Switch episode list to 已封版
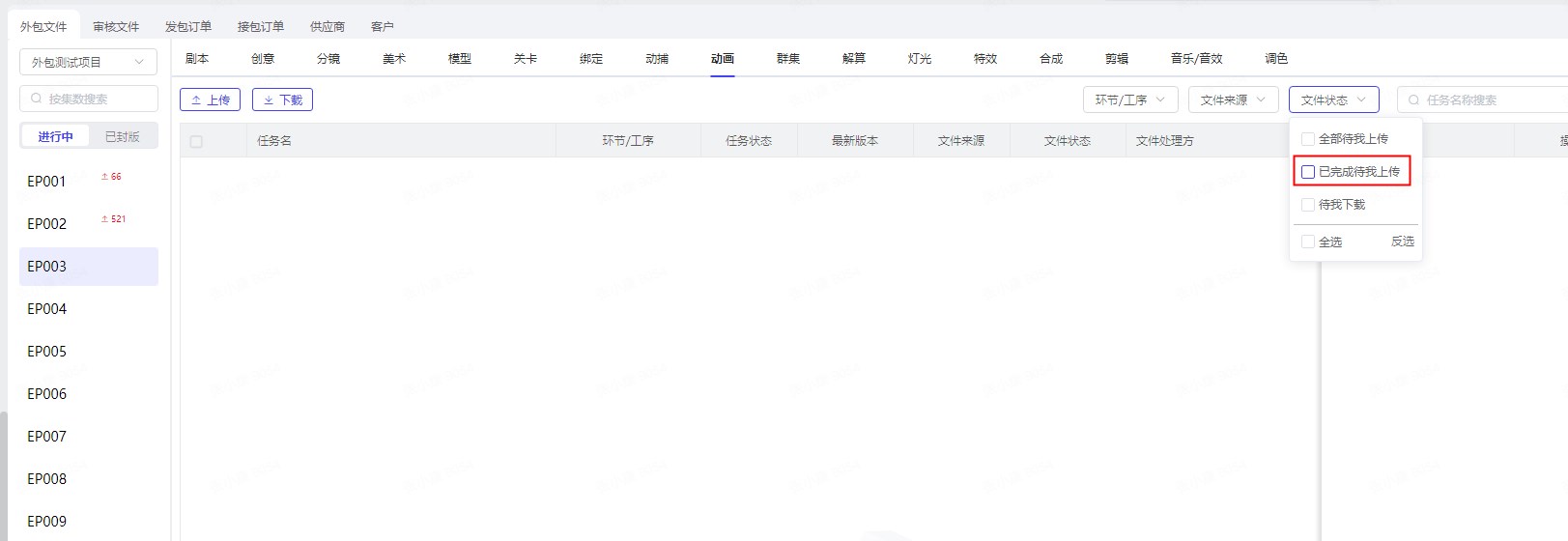This screenshot has height=541, width=1568. coord(122,137)
